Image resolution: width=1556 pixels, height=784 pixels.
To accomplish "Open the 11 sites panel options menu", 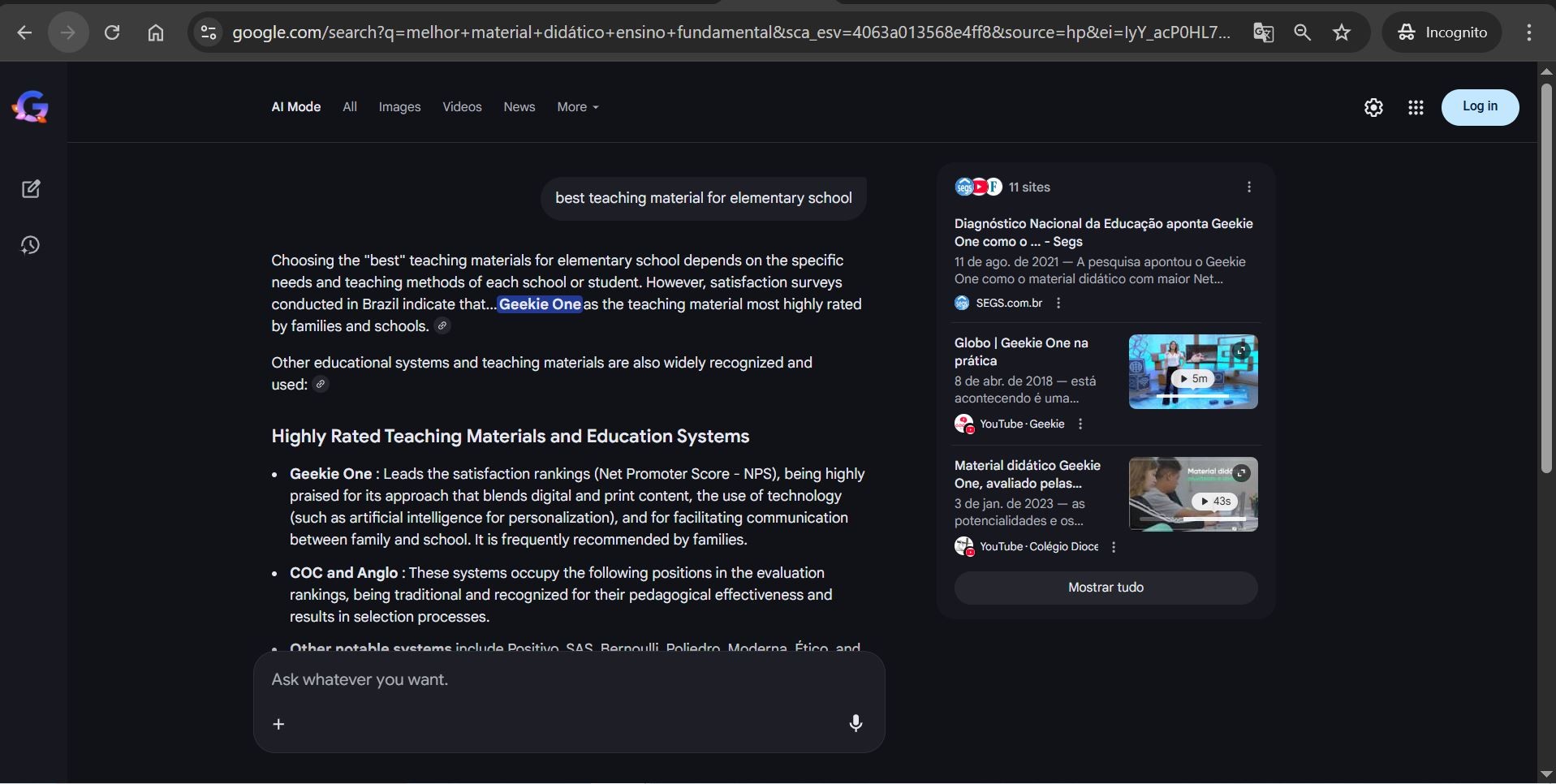I will (x=1249, y=187).
